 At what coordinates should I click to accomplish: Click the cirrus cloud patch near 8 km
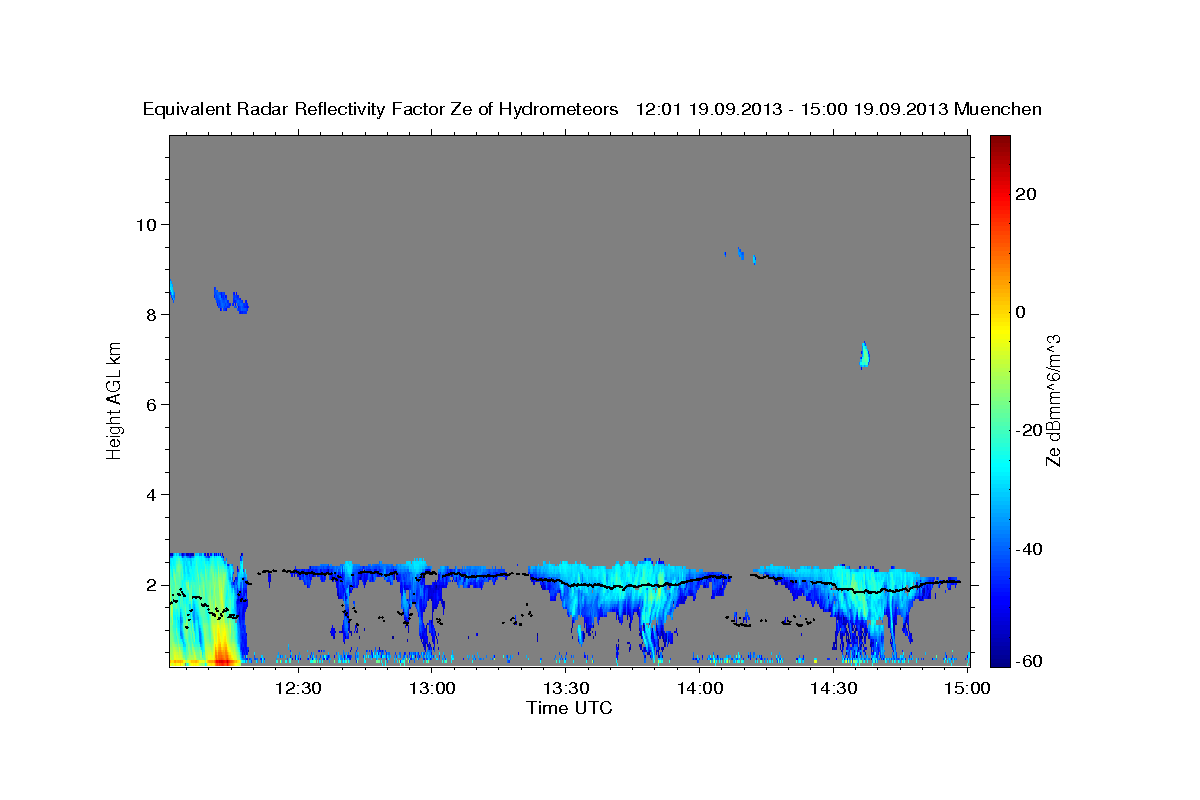pos(231,300)
